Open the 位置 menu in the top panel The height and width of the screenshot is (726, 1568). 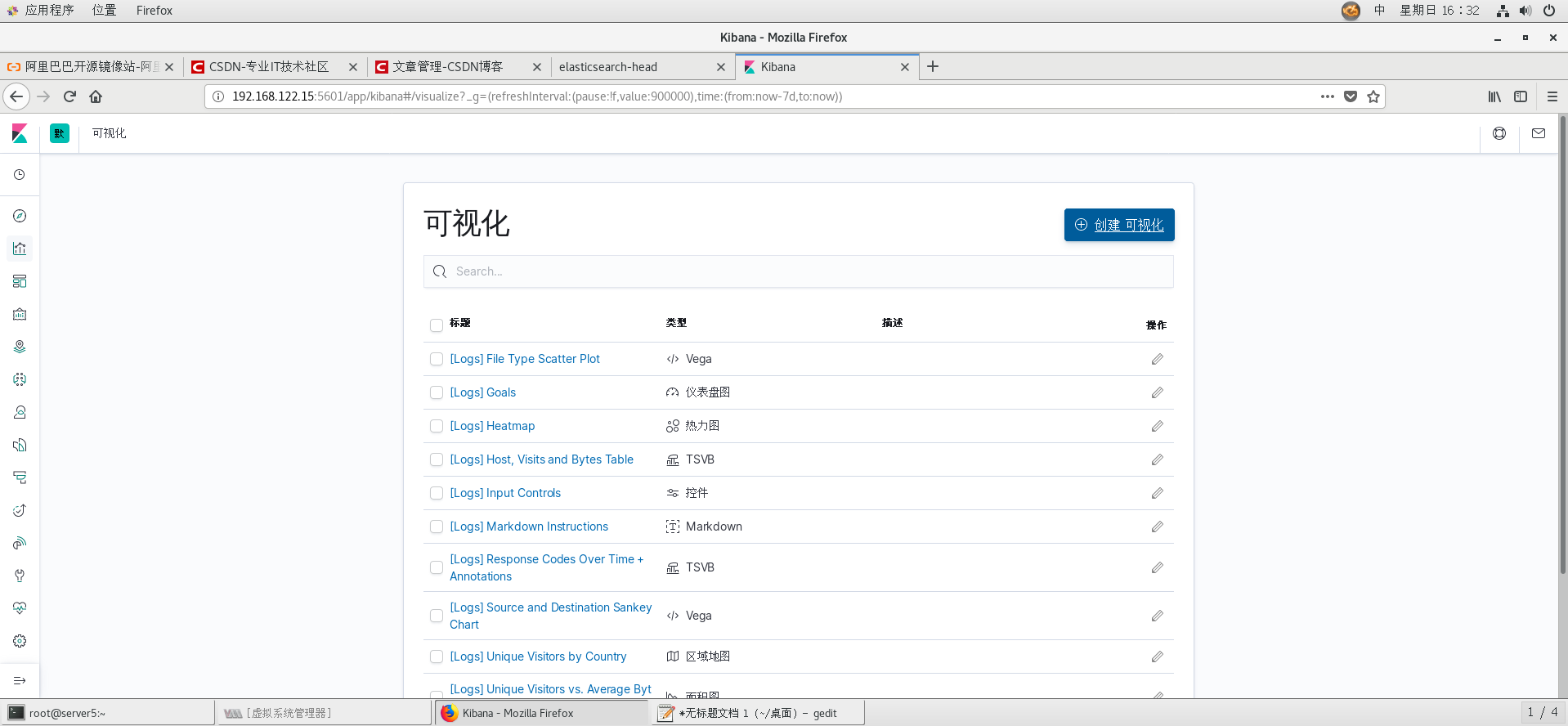[x=104, y=11]
